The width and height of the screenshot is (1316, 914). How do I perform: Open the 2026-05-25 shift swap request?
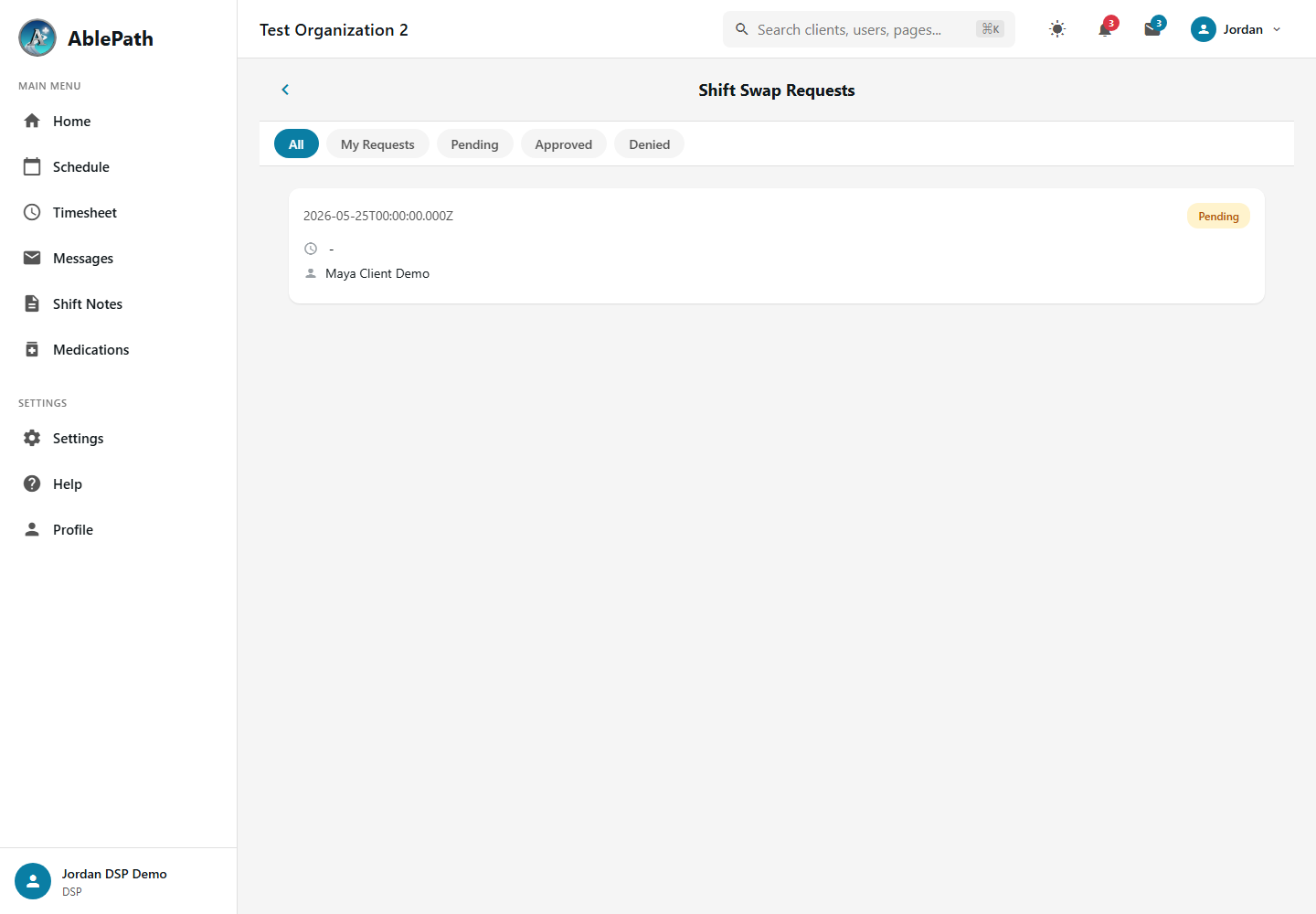pos(777,246)
